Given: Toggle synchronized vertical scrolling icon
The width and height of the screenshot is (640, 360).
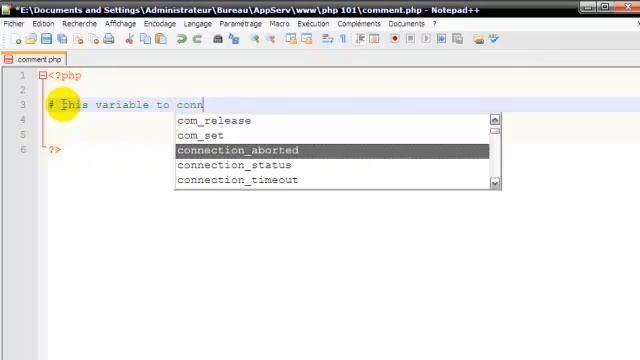Looking at the screenshot, I should (291, 39).
